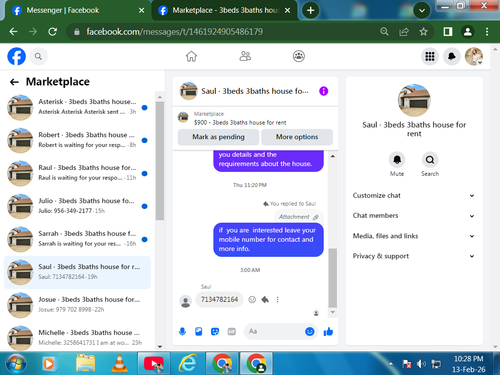Open Facebook search magnifier icon
The image size is (500, 375).
[38, 56]
